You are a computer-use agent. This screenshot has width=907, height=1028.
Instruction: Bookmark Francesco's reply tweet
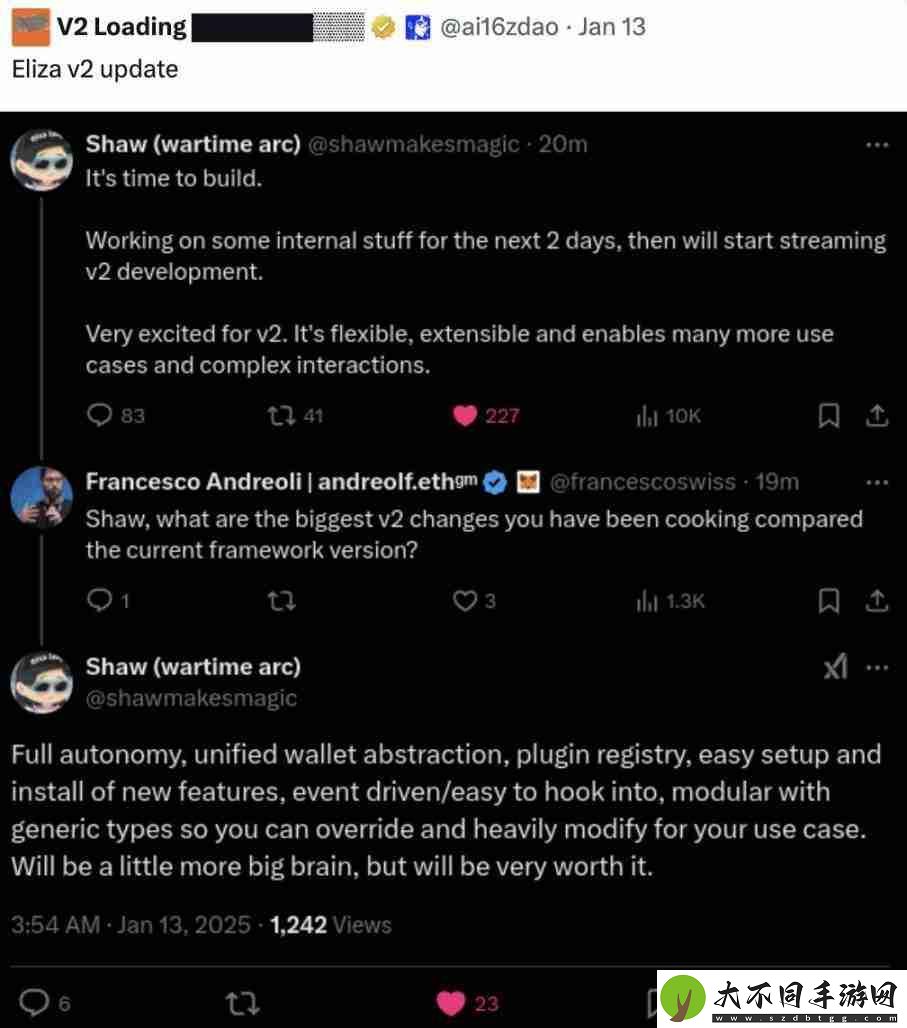pyautogui.click(x=829, y=601)
